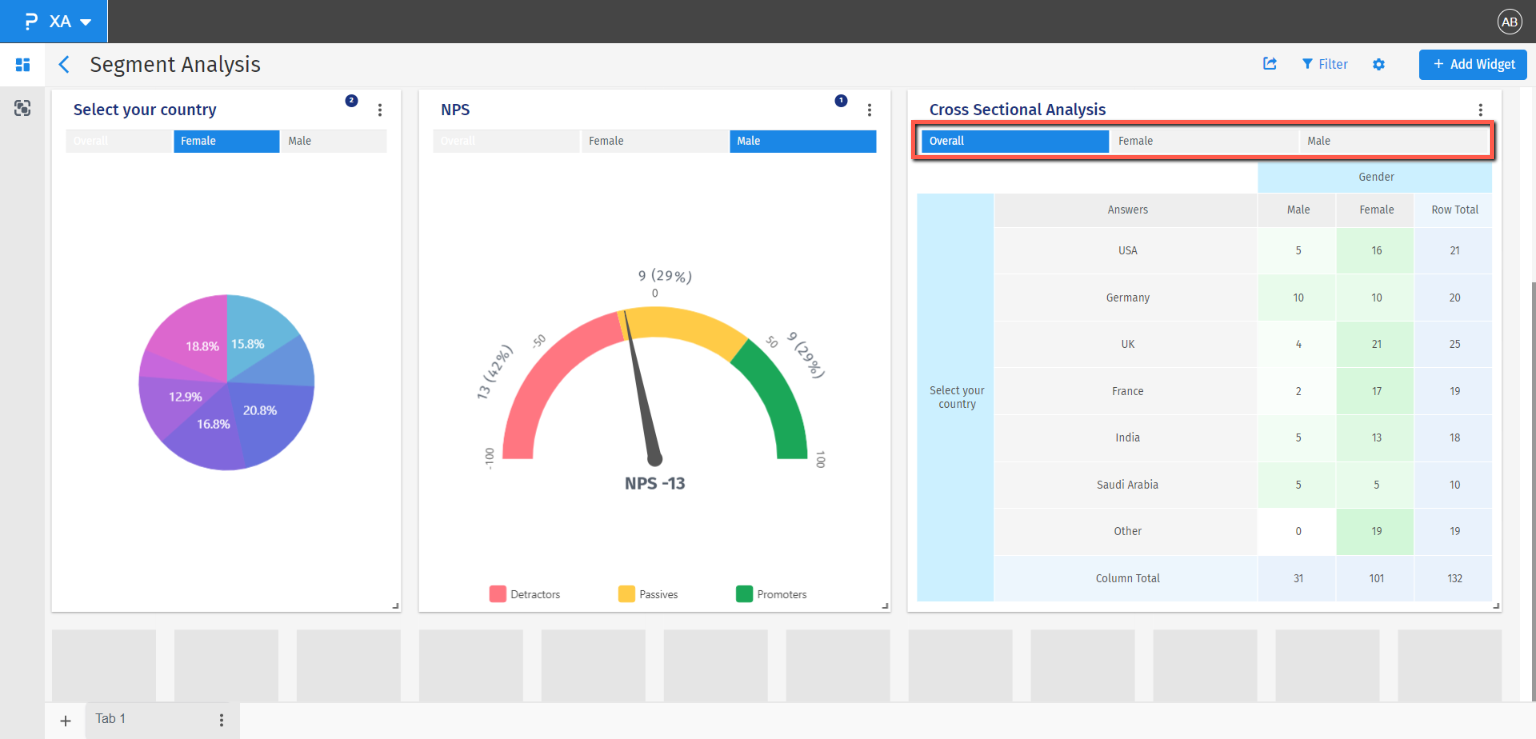Click the Add Widget button
Viewport: 1536px width, 739px height.
1473,64
